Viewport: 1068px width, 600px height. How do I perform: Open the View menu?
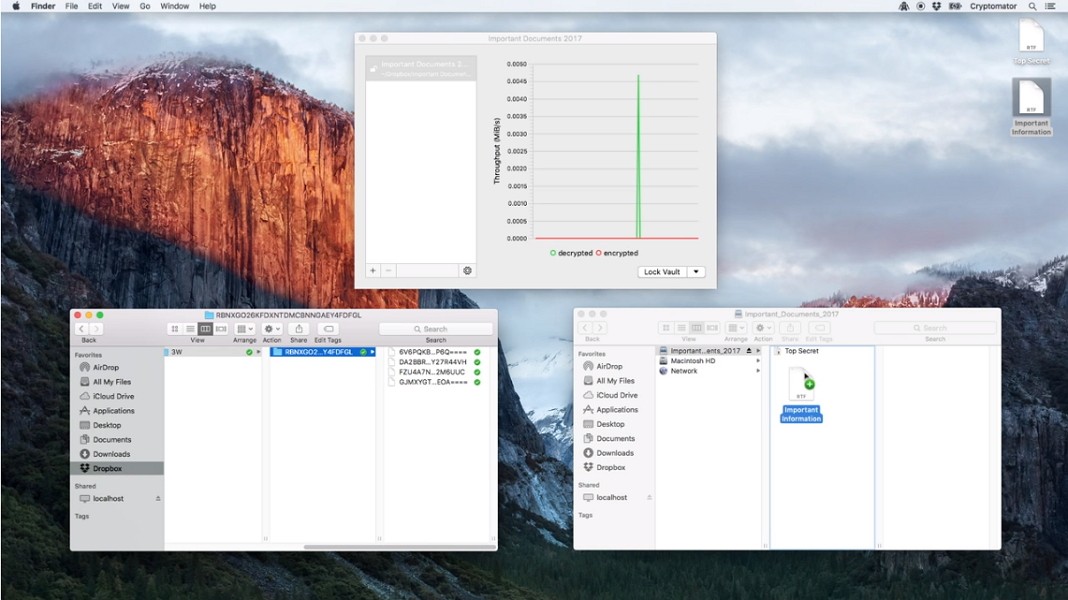coord(121,6)
